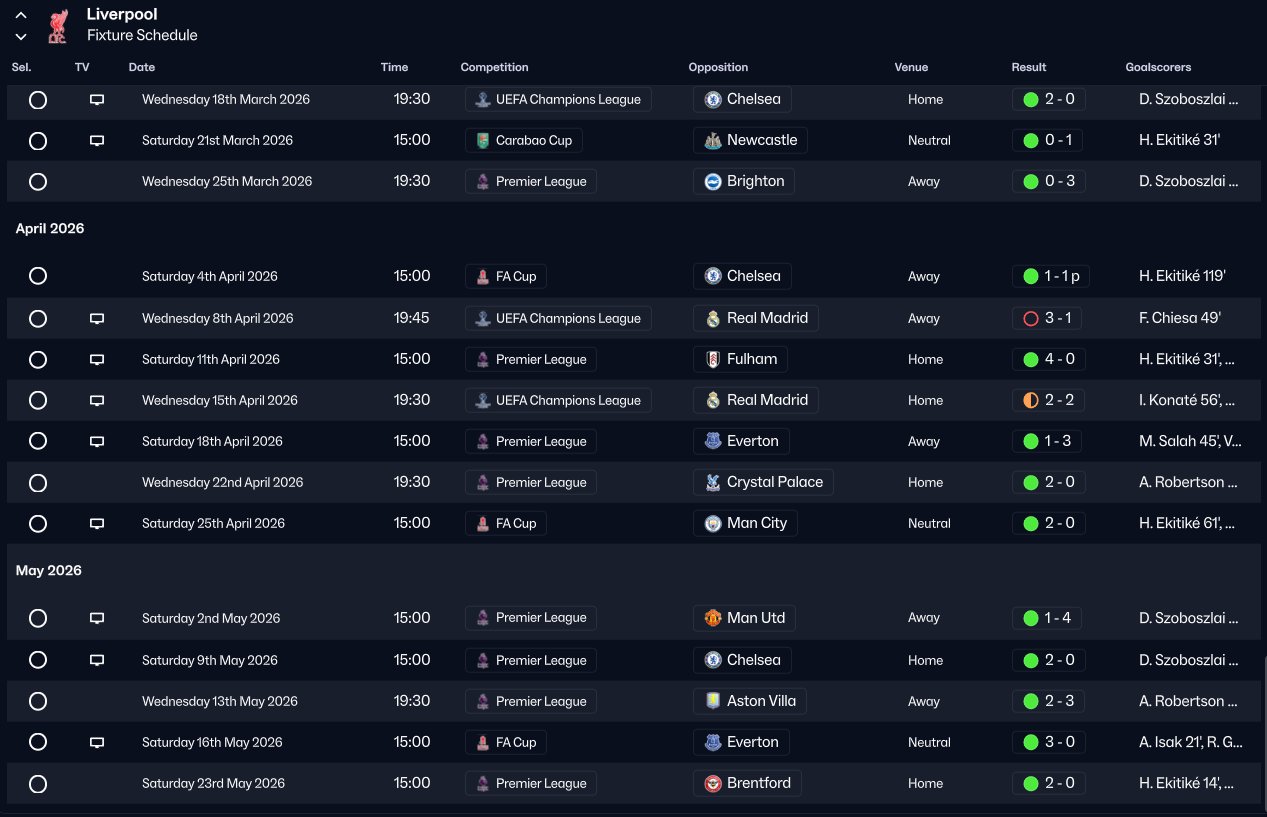
Task: Open Man Utd opposition team button
Action: click(x=744, y=618)
